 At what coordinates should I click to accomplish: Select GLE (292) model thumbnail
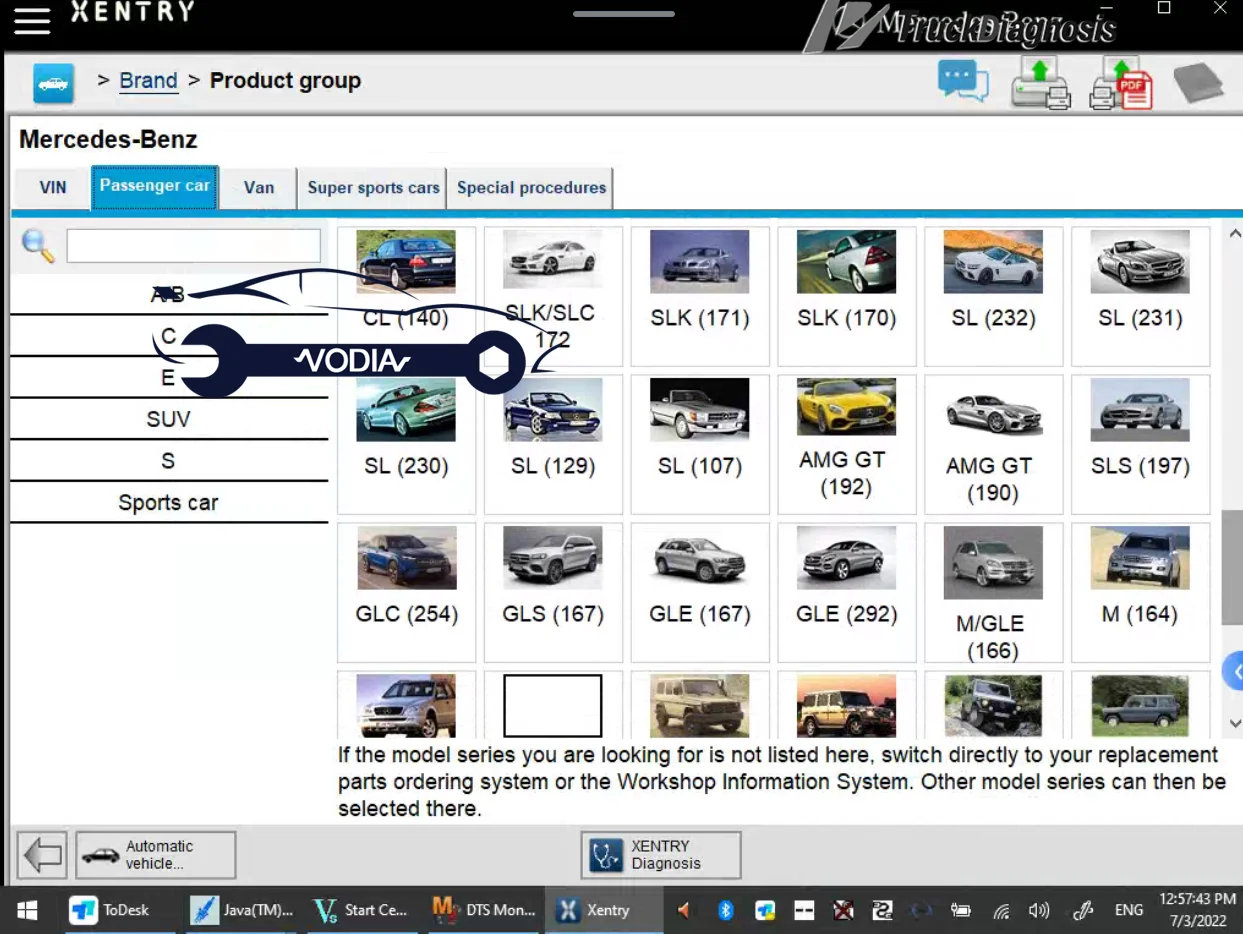tap(846, 592)
